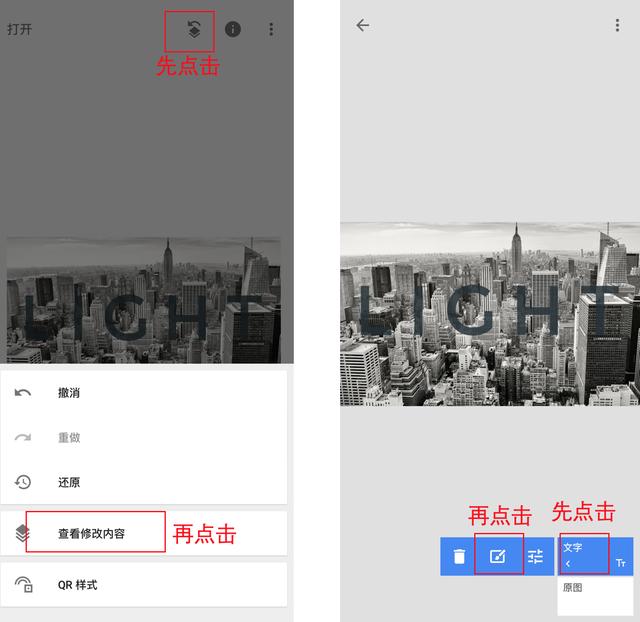The width and height of the screenshot is (640, 622).
Task: Go back with the arrow in right screen
Action: pos(362,25)
